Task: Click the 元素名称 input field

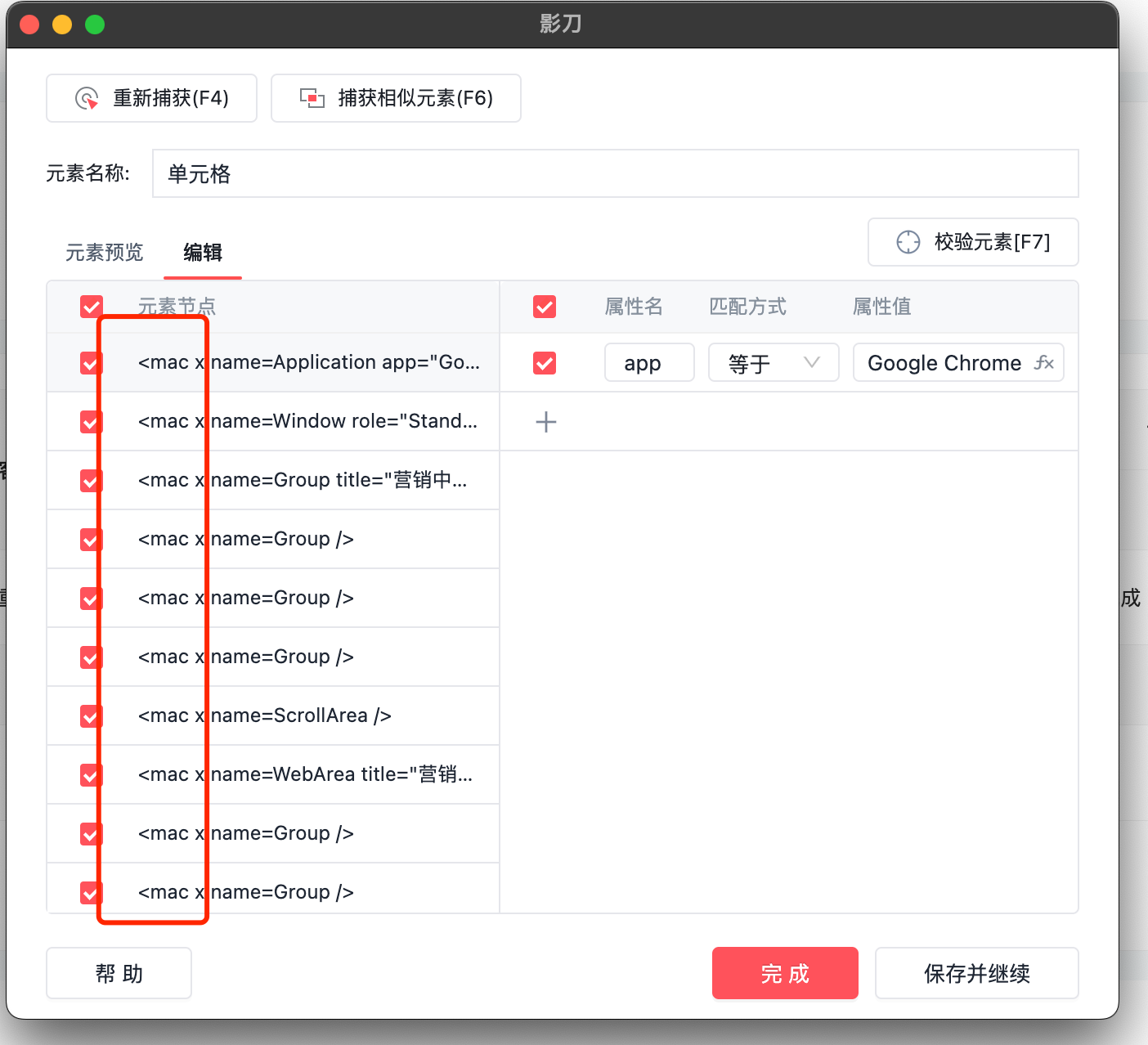Action: tap(615, 173)
